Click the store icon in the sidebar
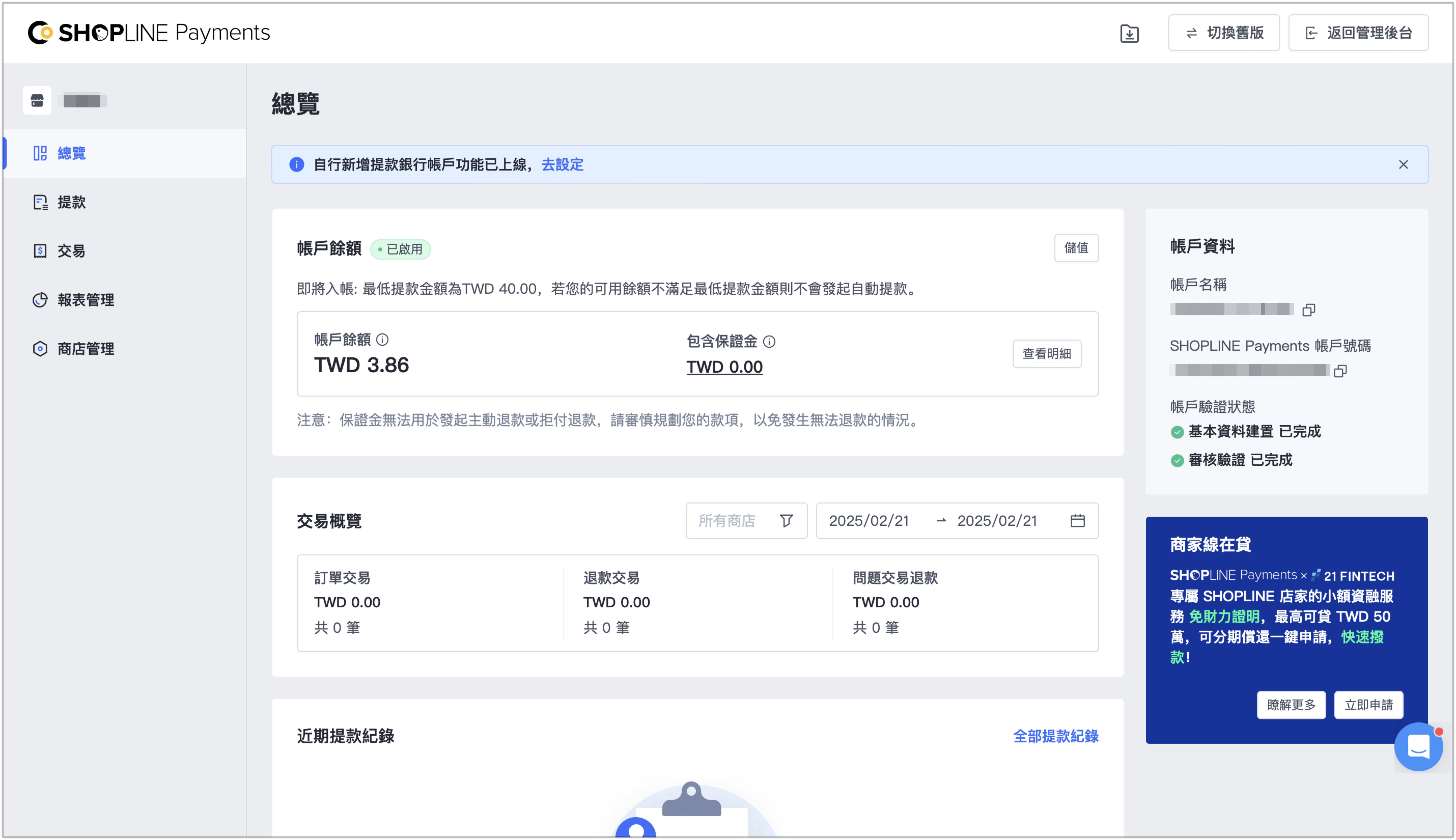 [x=37, y=100]
